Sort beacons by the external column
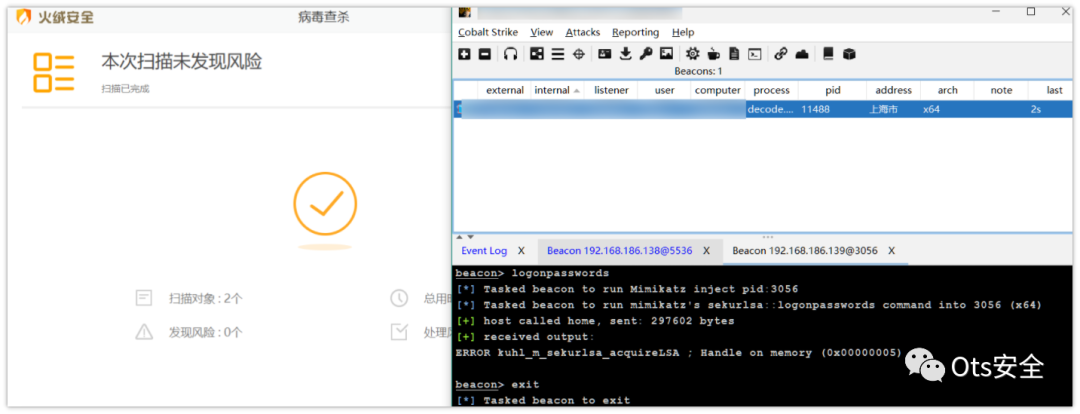1080x414 pixels. point(505,90)
